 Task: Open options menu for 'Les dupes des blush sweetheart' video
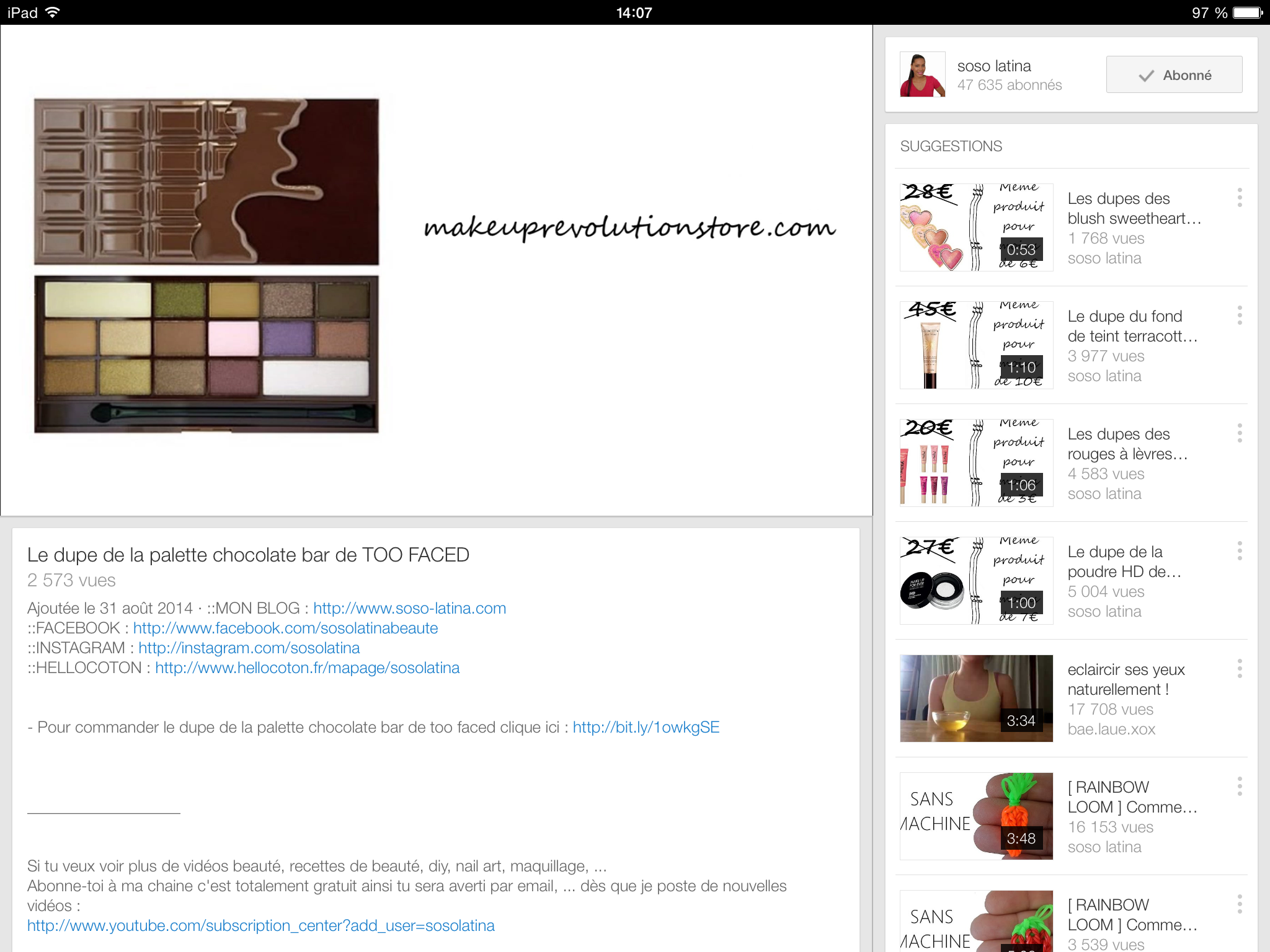click(1240, 198)
